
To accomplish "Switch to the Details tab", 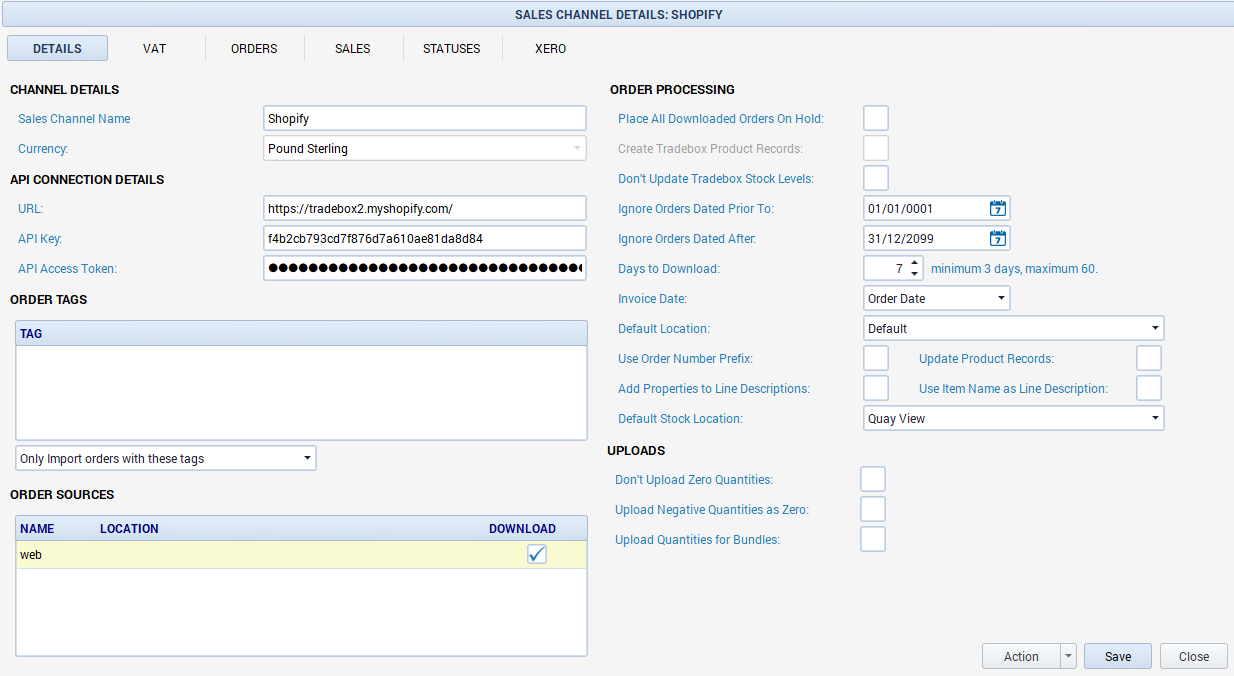I will point(57,48).
